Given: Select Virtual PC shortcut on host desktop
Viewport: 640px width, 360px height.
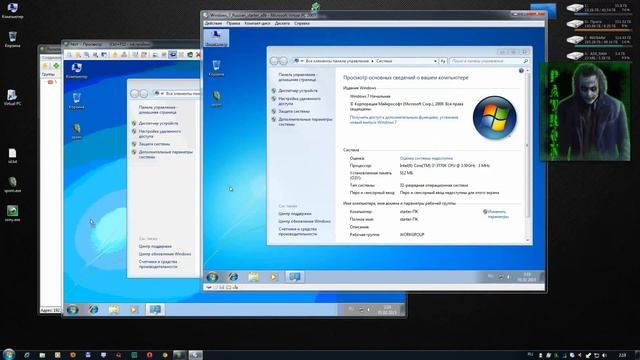Looking at the screenshot, I should pyautogui.click(x=12, y=98).
